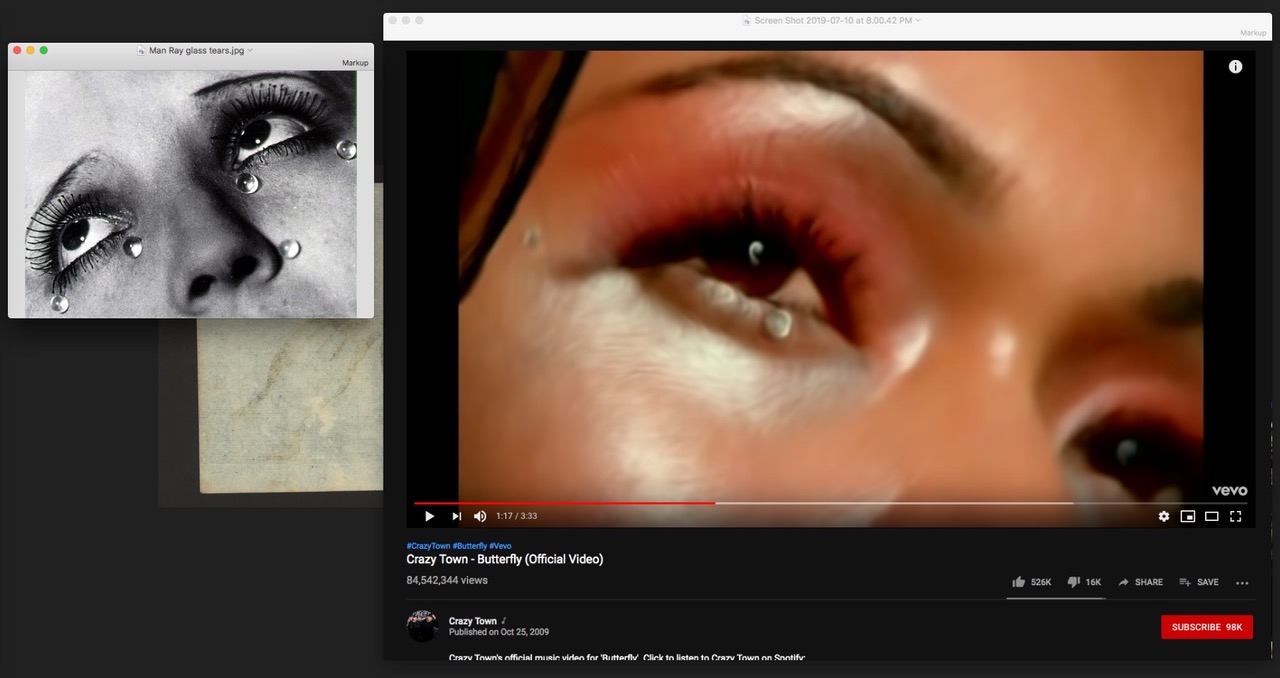Click video title Crazy Town - Butterfly (Official Video)
1280x678 pixels.
(x=505, y=559)
